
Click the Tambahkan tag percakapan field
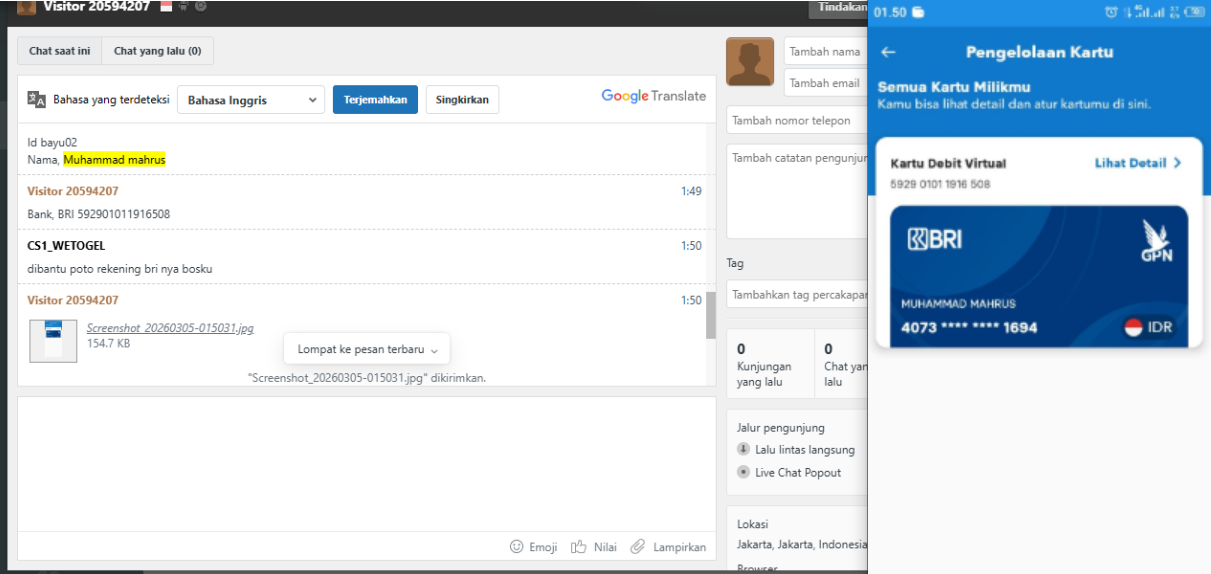pos(797,295)
